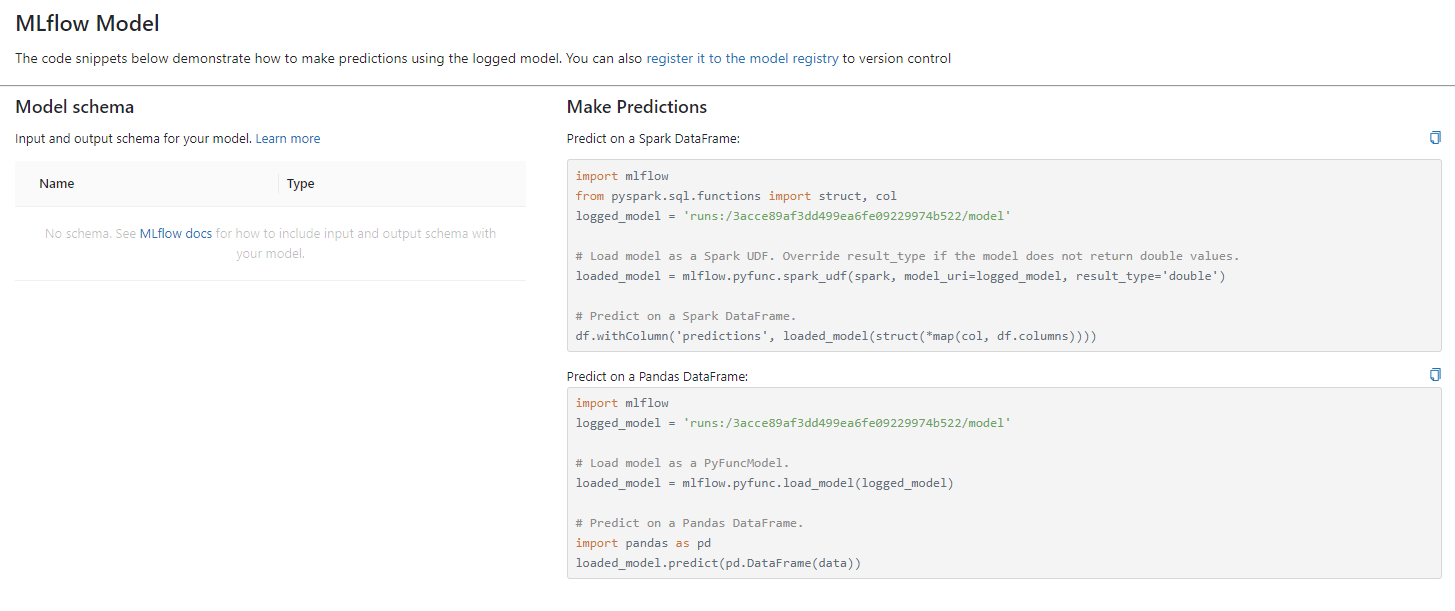
Task: Open the MLflow docs link
Action: click(176, 234)
